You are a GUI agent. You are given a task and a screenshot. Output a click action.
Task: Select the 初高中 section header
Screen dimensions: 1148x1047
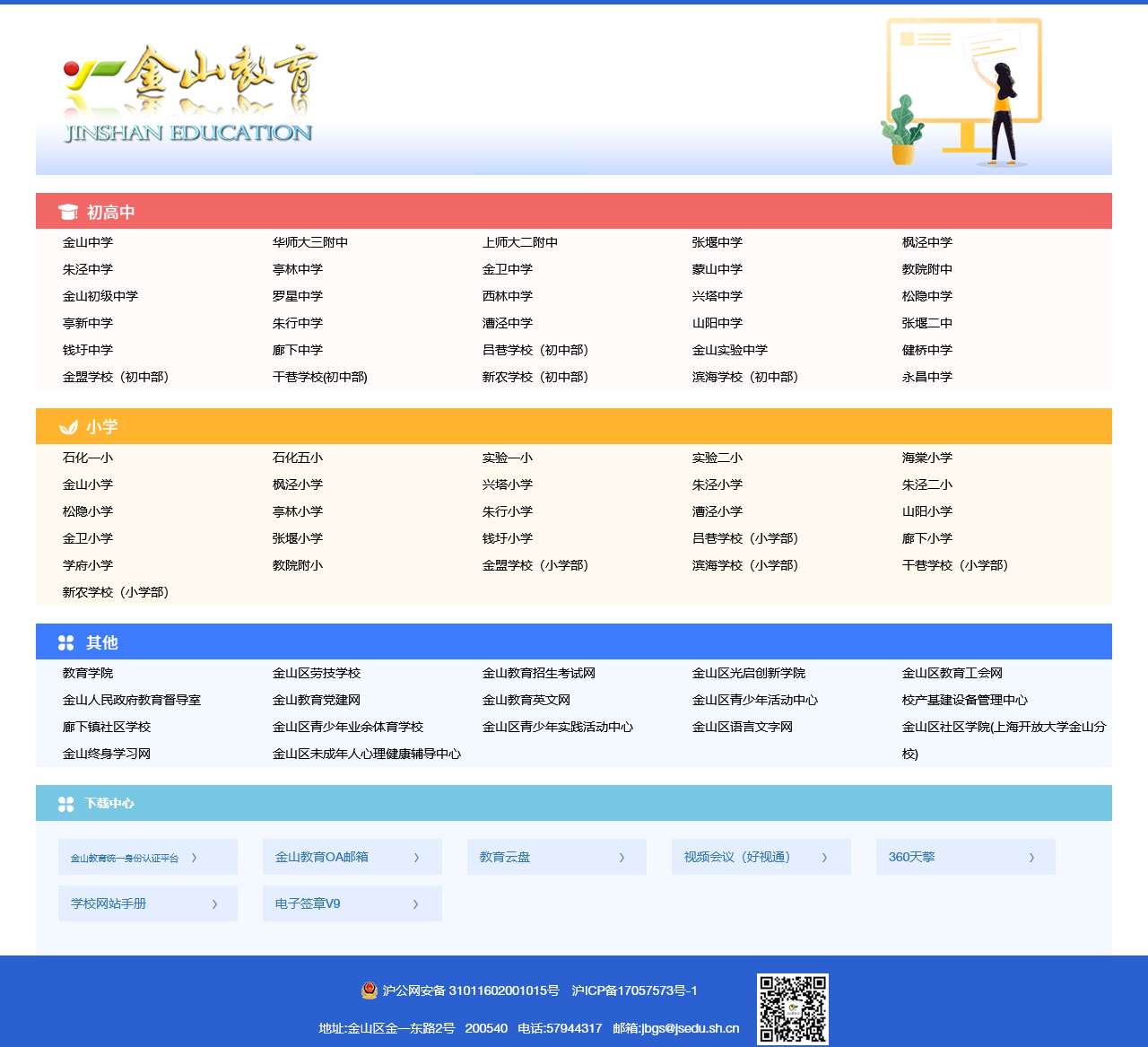tap(574, 211)
